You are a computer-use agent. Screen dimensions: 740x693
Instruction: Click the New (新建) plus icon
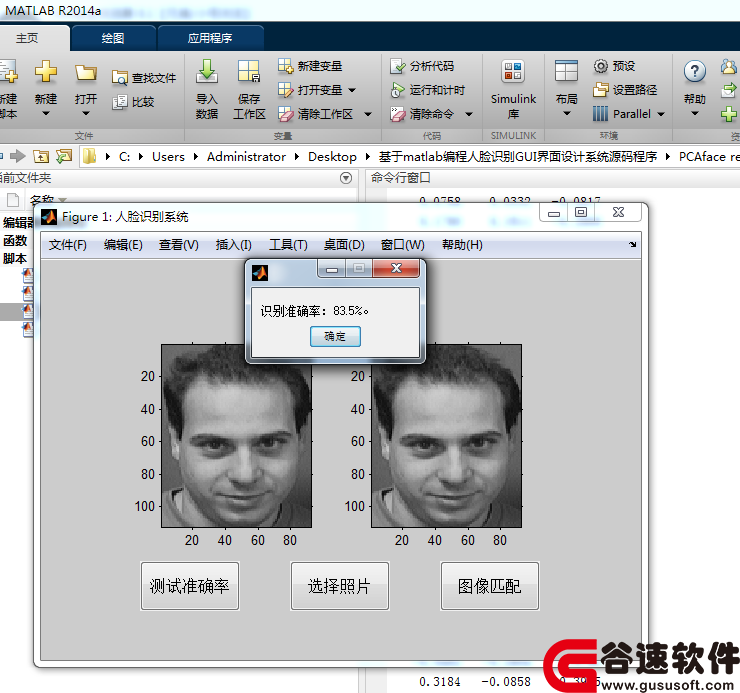(x=46, y=71)
